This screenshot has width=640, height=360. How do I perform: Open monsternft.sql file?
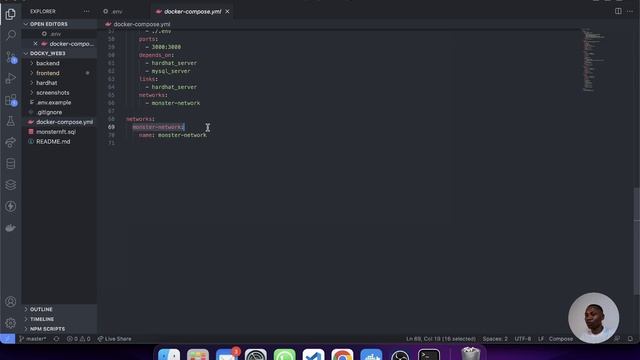[59, 132]
